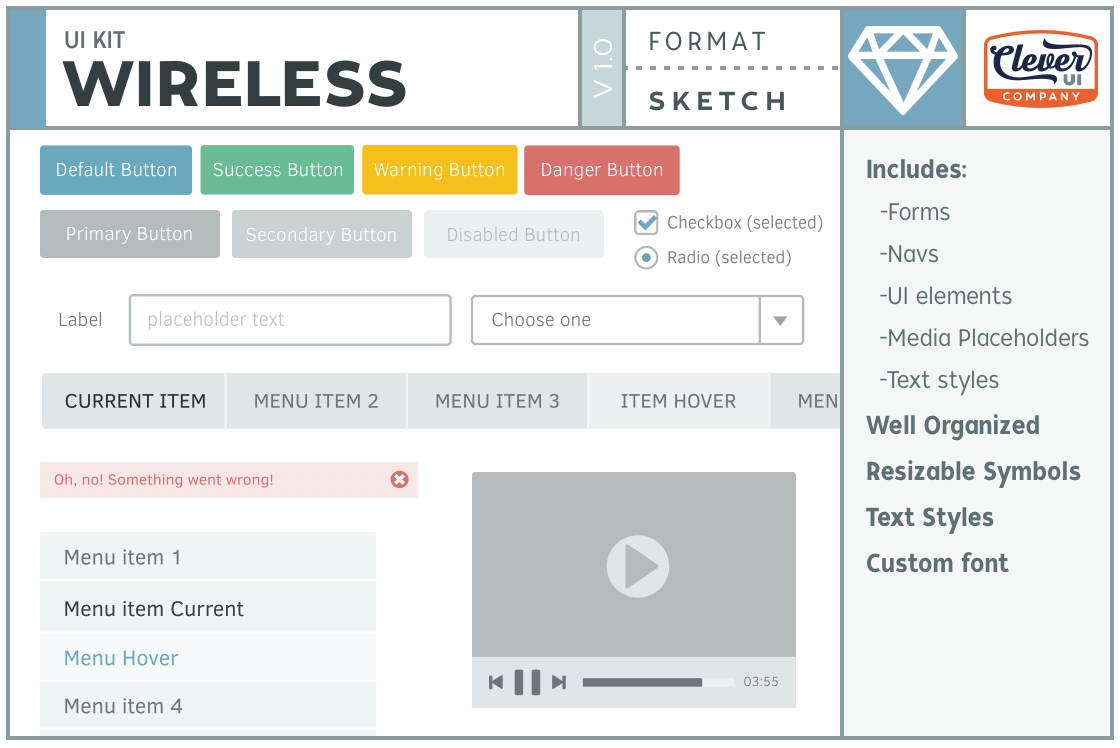Screen dimensions: 1120x748
Task: Toggle the Checkbox (selected) option
Action: (647, 222)
